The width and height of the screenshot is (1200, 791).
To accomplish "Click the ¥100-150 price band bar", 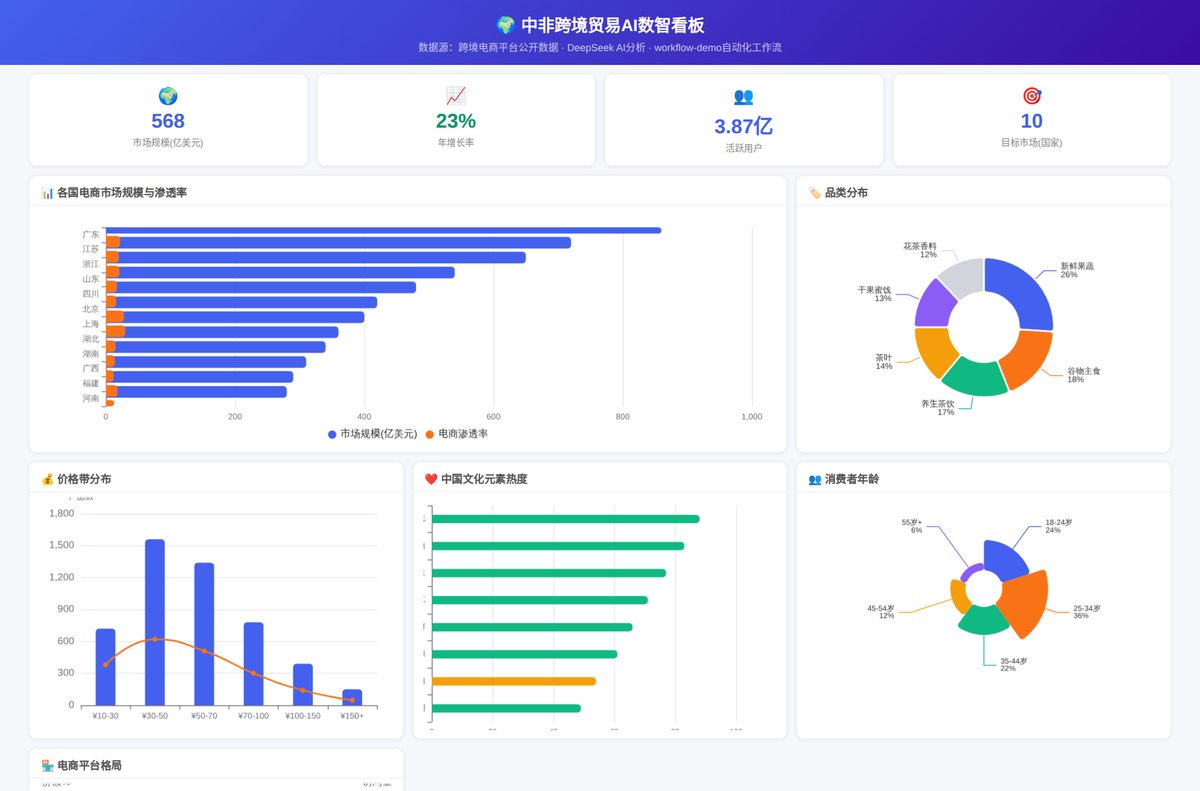I will (x=303, y=684).
